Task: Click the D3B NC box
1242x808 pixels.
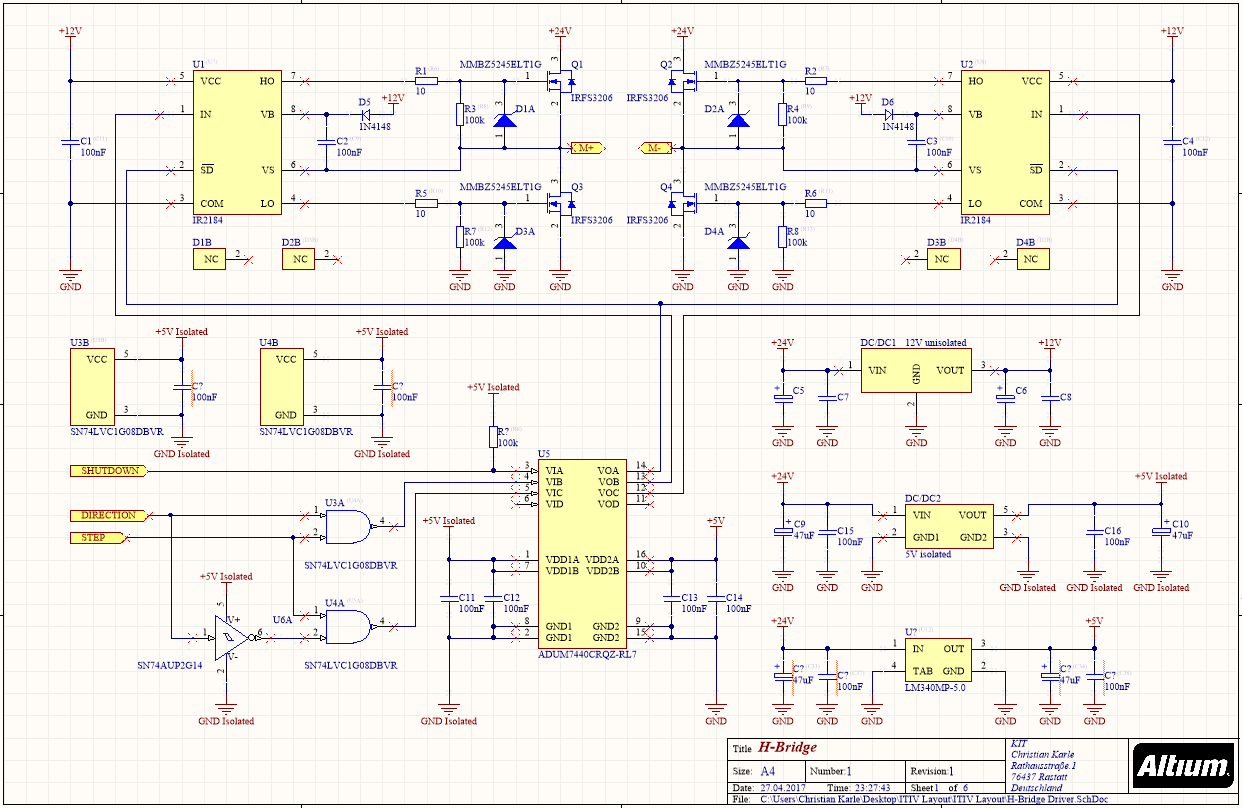Action: (942, 259)
